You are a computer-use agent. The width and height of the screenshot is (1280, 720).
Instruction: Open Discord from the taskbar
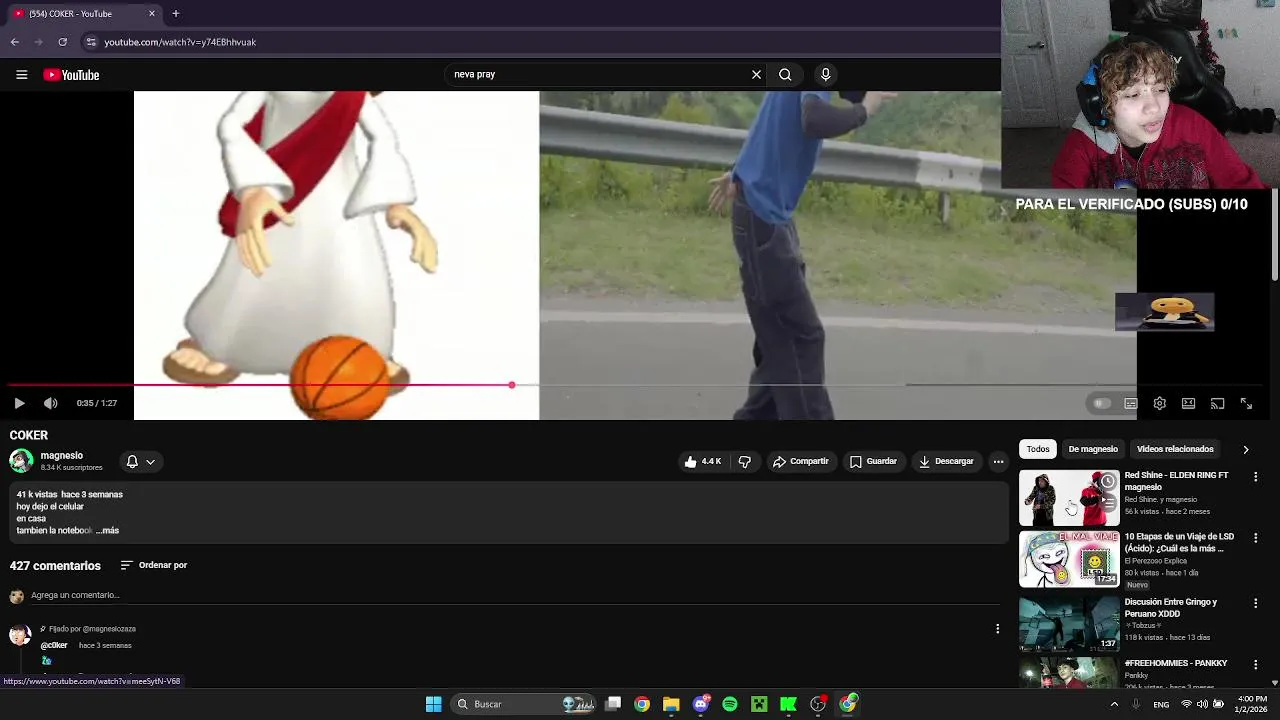coord(701,704)
